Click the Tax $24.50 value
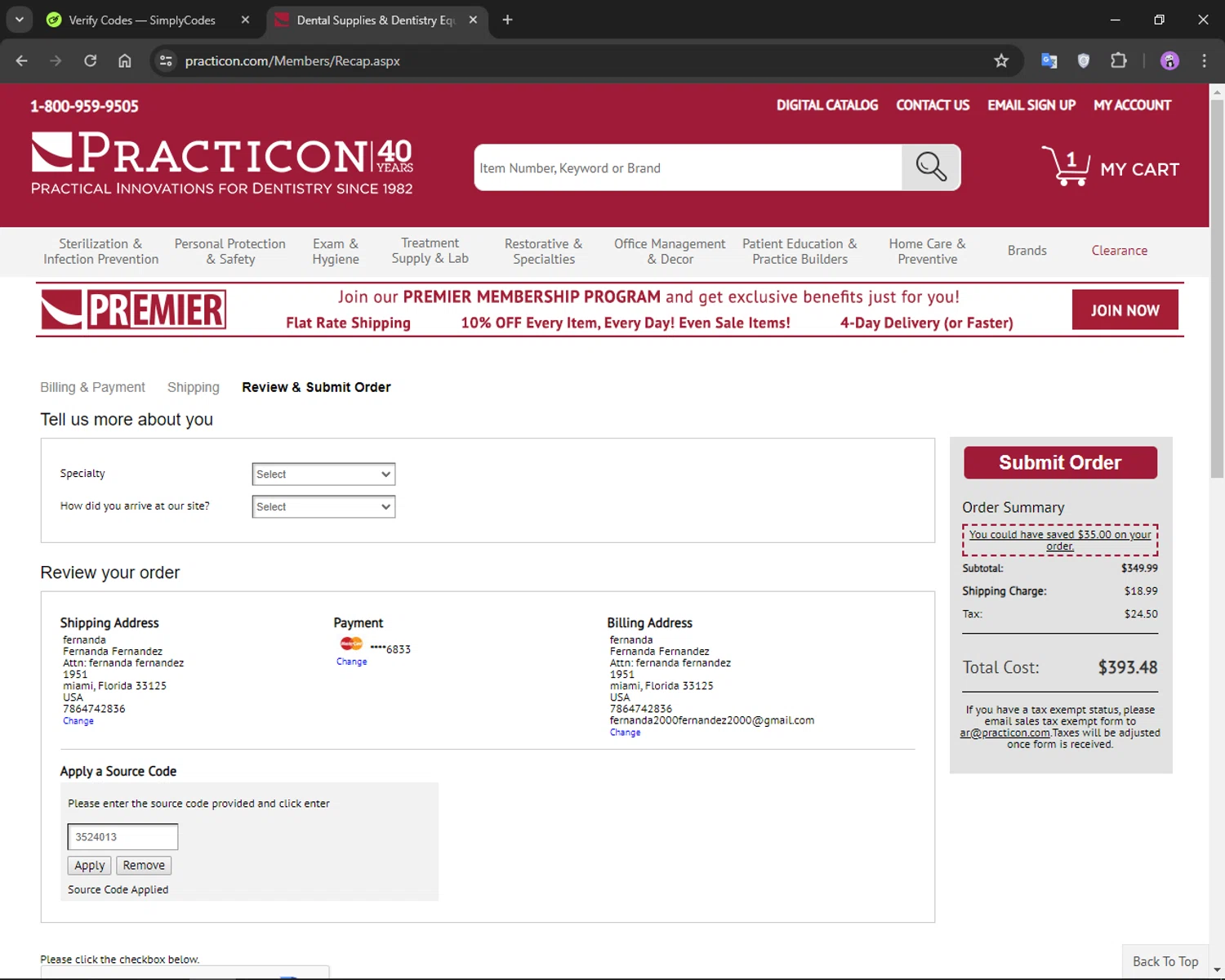Screen dimensions: 1225x980 (1141, 613)
